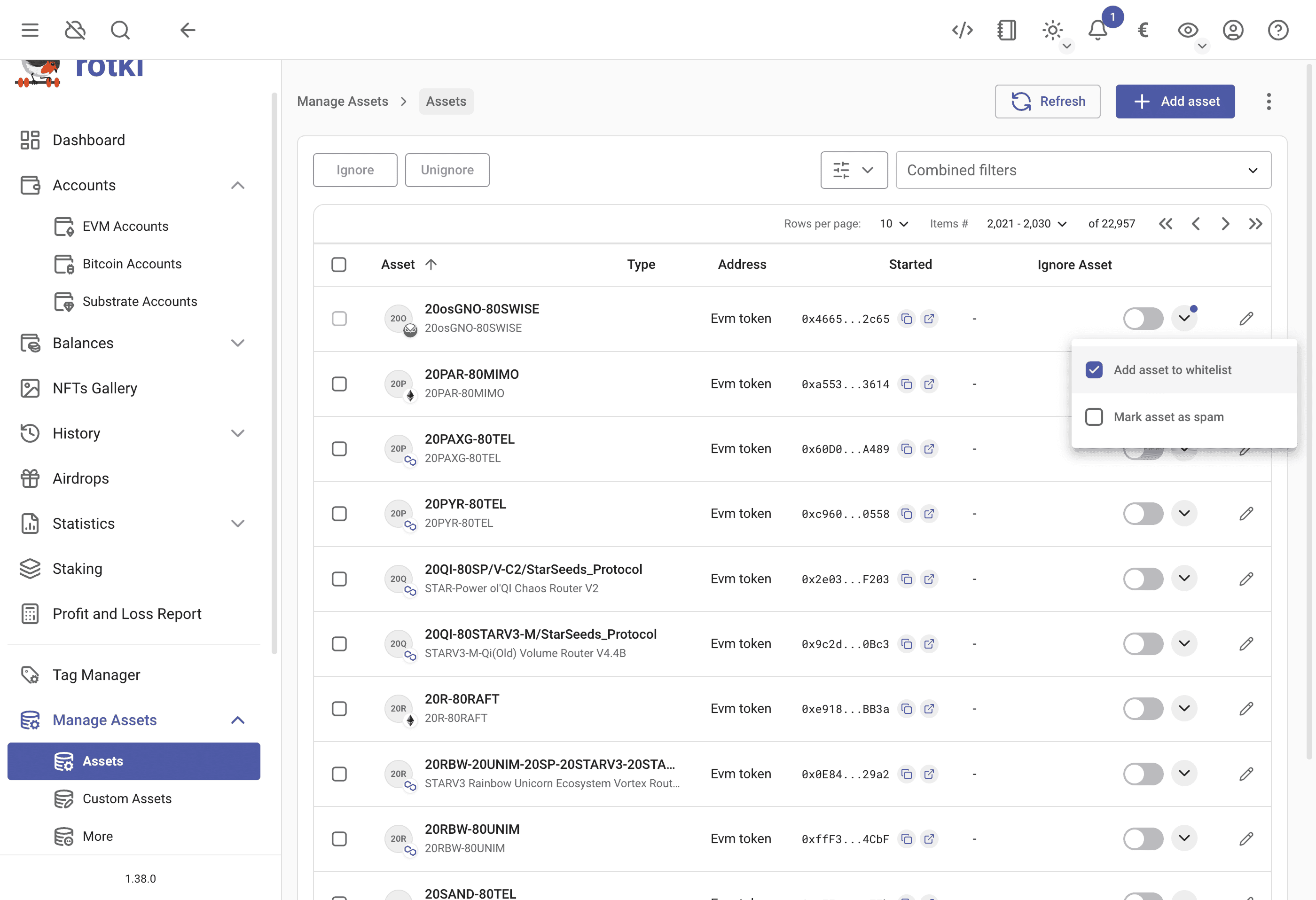
Task: Go to previous page of assets
Action: point(1195,224)
